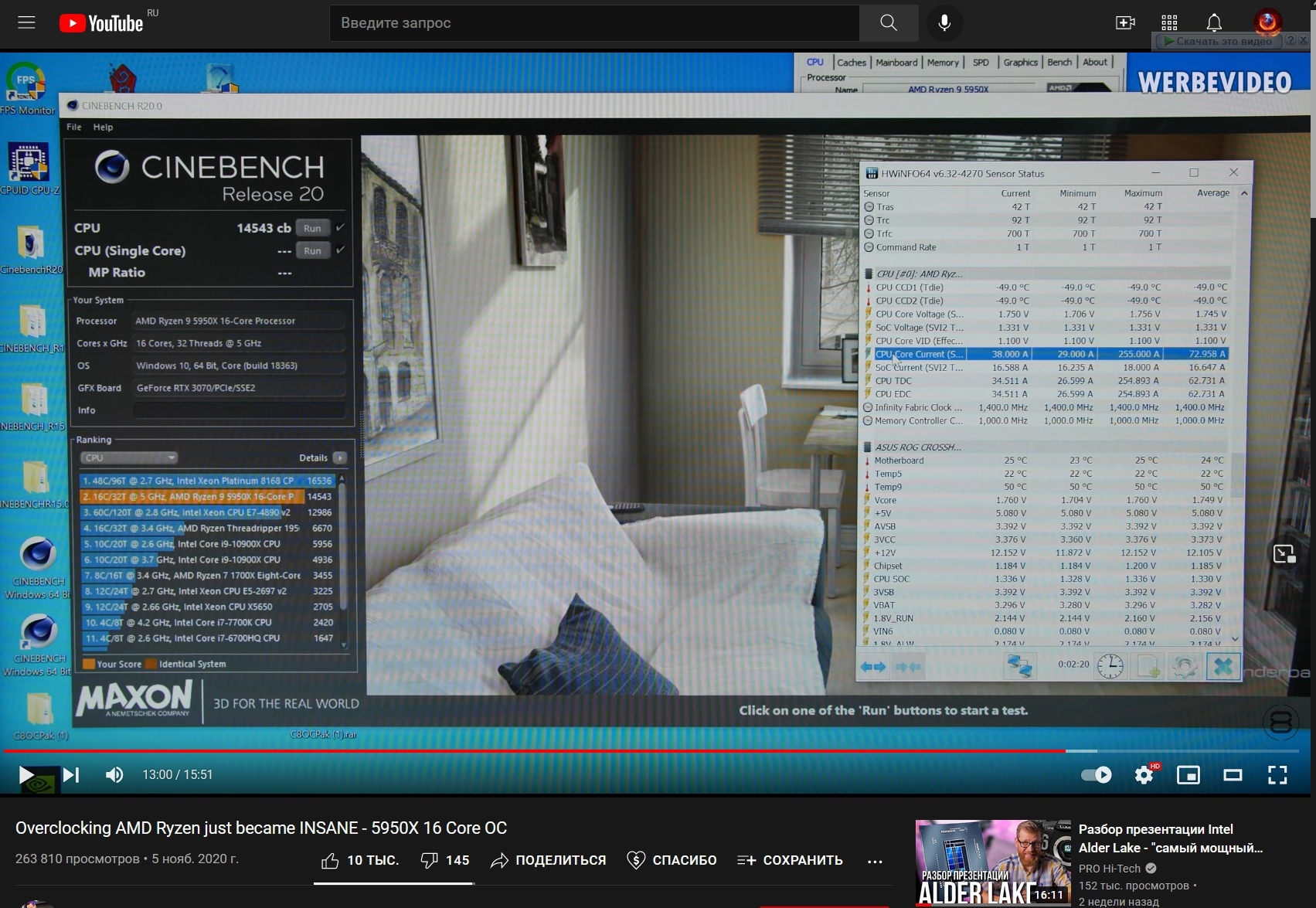Switch to CPU-Z Caches tab
The width and height of the screenshot is (1316, 908).
(852, 63)
